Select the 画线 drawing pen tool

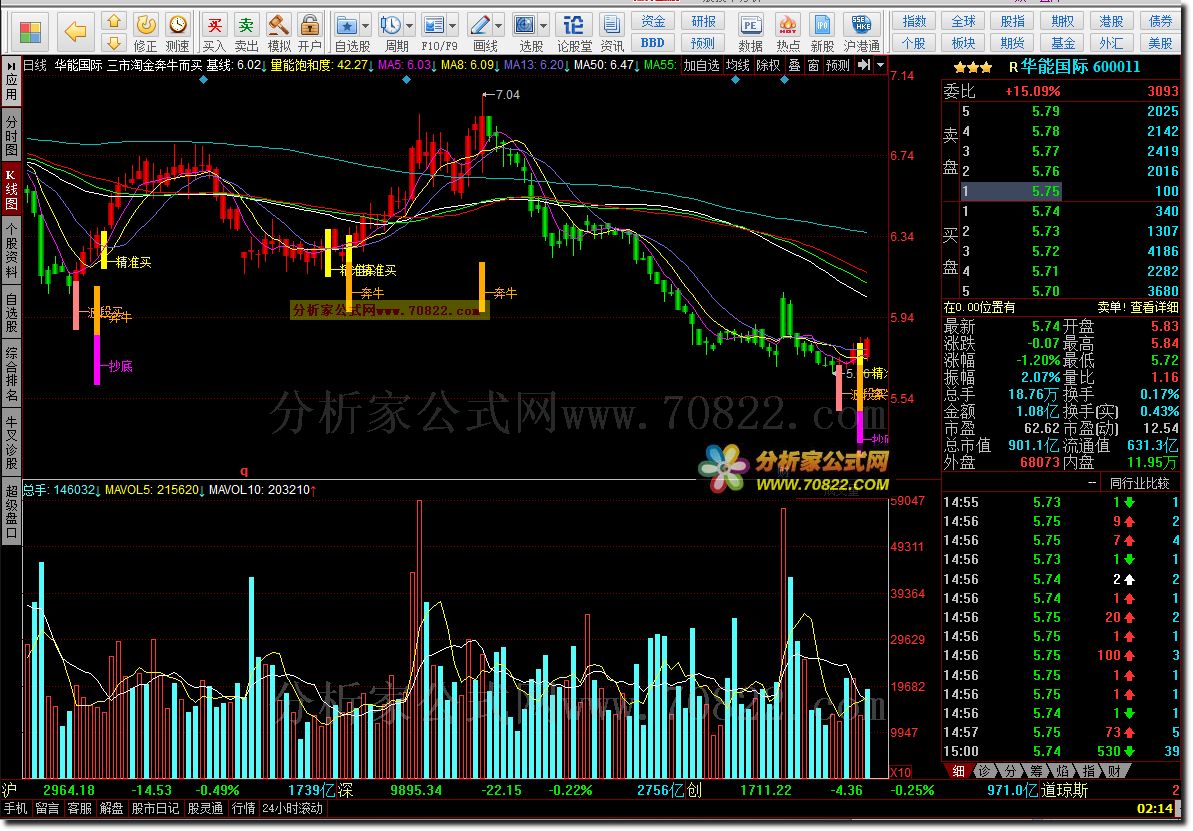point(479,26)
